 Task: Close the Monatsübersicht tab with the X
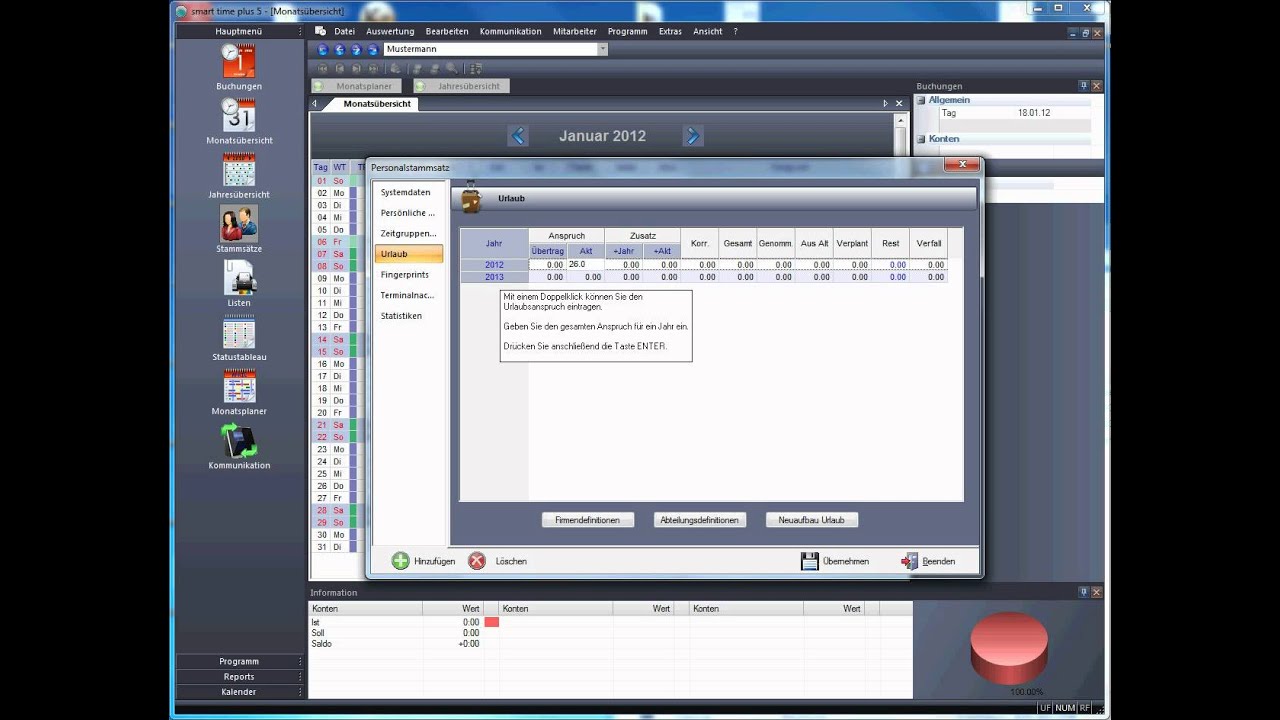898,104
